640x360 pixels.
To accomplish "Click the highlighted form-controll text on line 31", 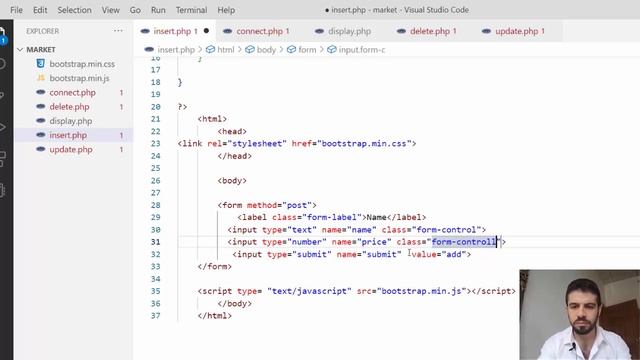I will (x=464, y=242).
